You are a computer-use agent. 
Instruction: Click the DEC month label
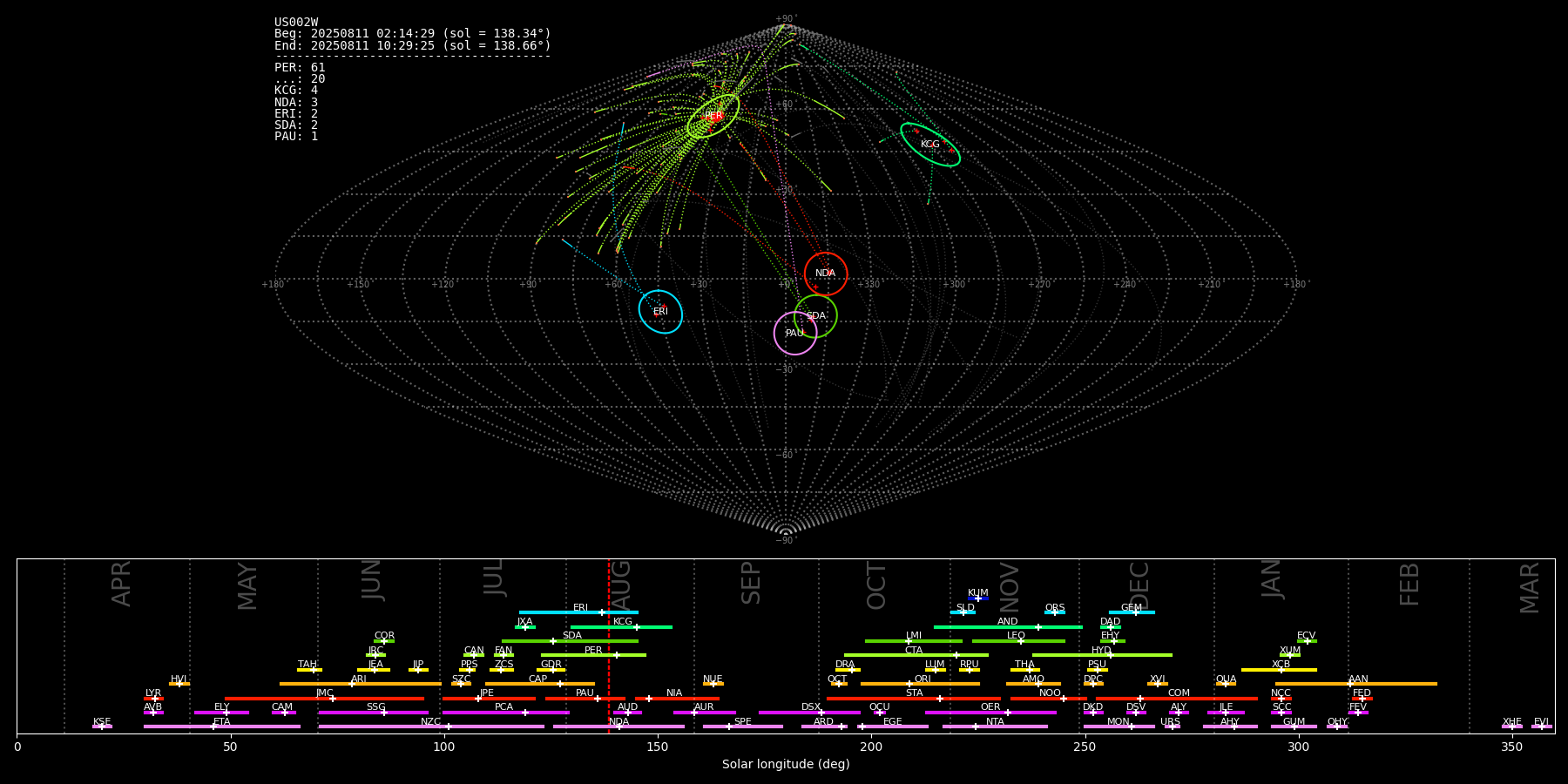[x=1139, y=585]
